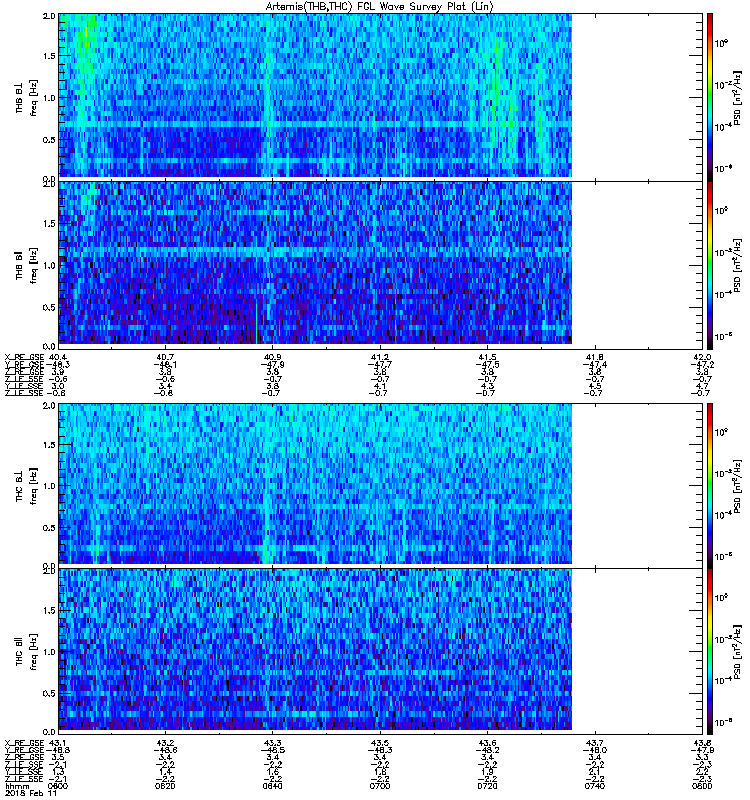The image size is (750, 800).
Task: Click the 1.5 frequency tick of the THC B∥ panel
Action: [49, 611]
